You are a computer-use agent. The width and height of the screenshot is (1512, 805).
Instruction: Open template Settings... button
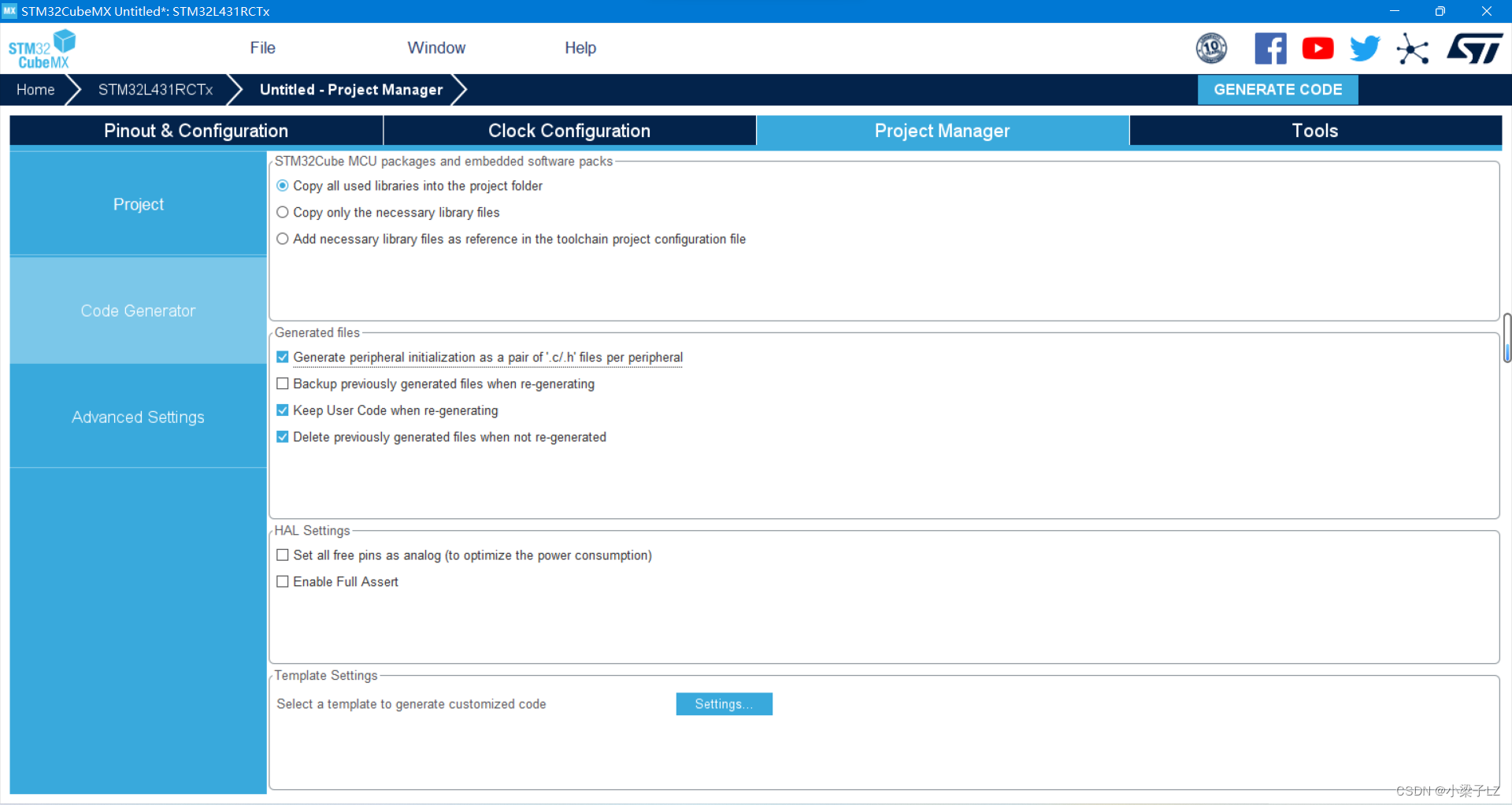[x=724, y=704]
